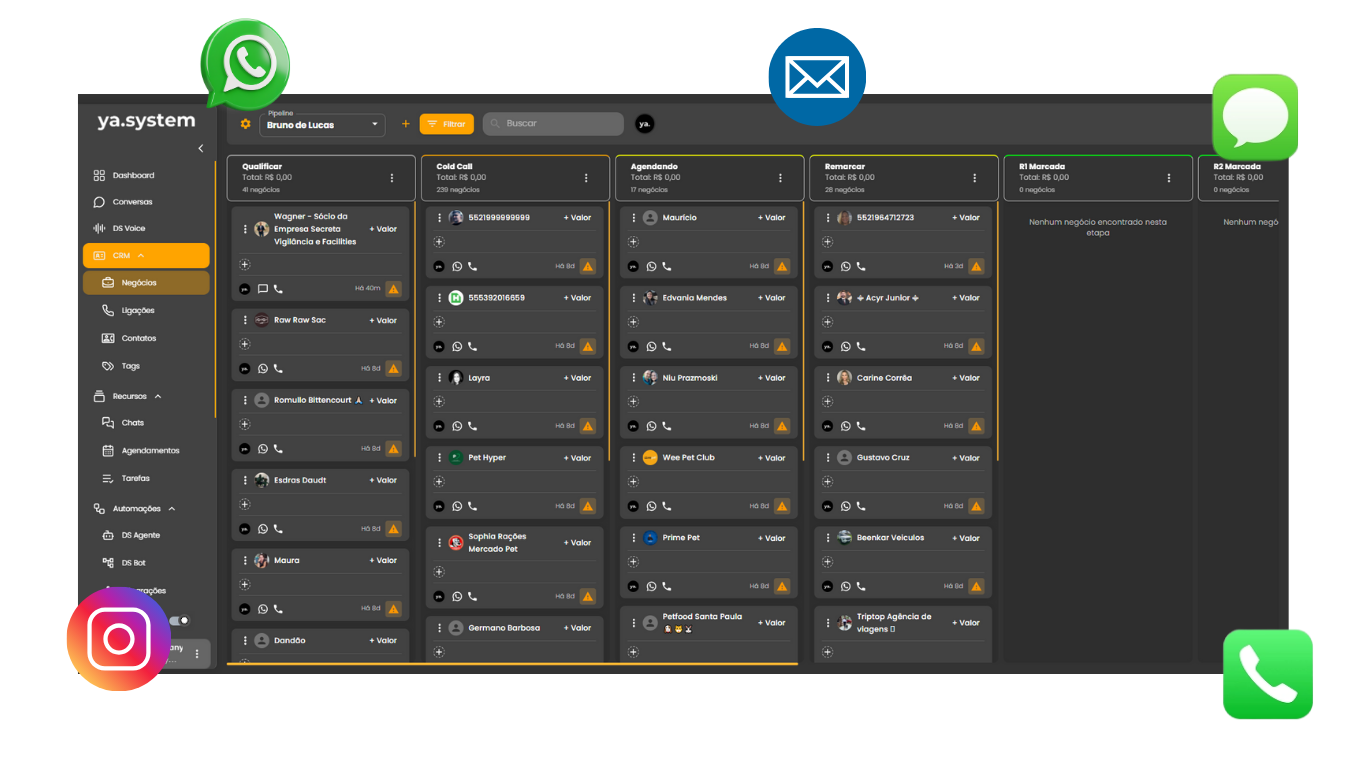Open chat icon on Wagner card

pyautogui.click(x=263, y=289)
